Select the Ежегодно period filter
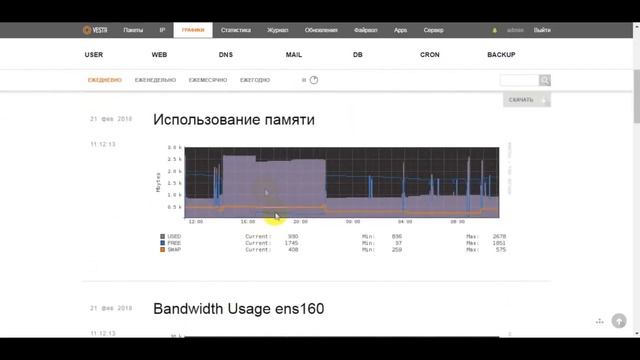 (x=255, y=80)
